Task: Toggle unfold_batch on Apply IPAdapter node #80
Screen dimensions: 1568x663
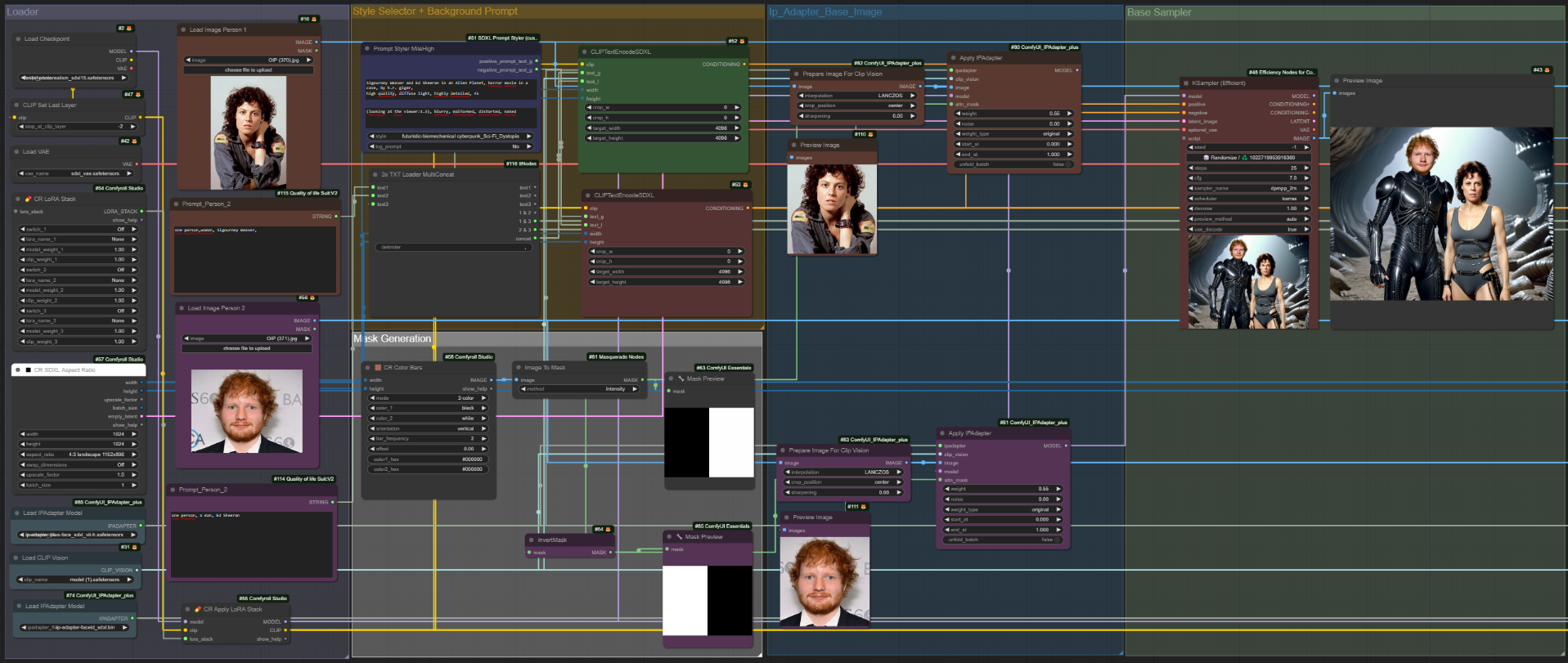Action: click(1014, 164)
